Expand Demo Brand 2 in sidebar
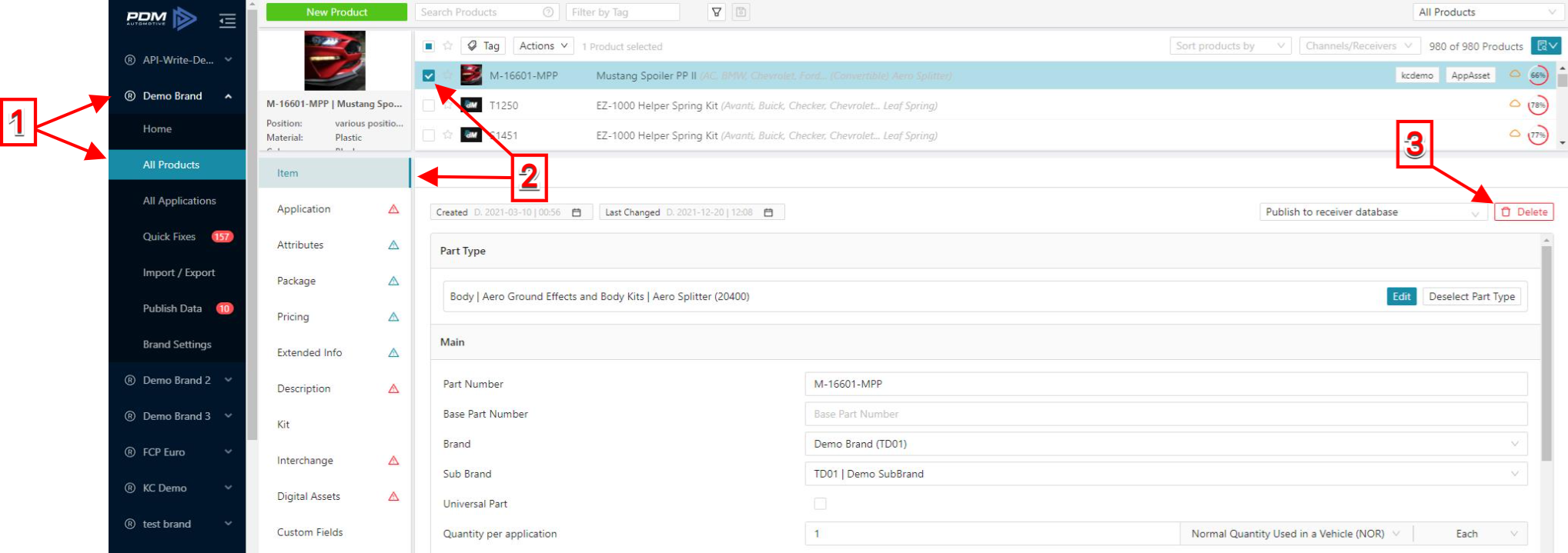 [x=178, y=380]
